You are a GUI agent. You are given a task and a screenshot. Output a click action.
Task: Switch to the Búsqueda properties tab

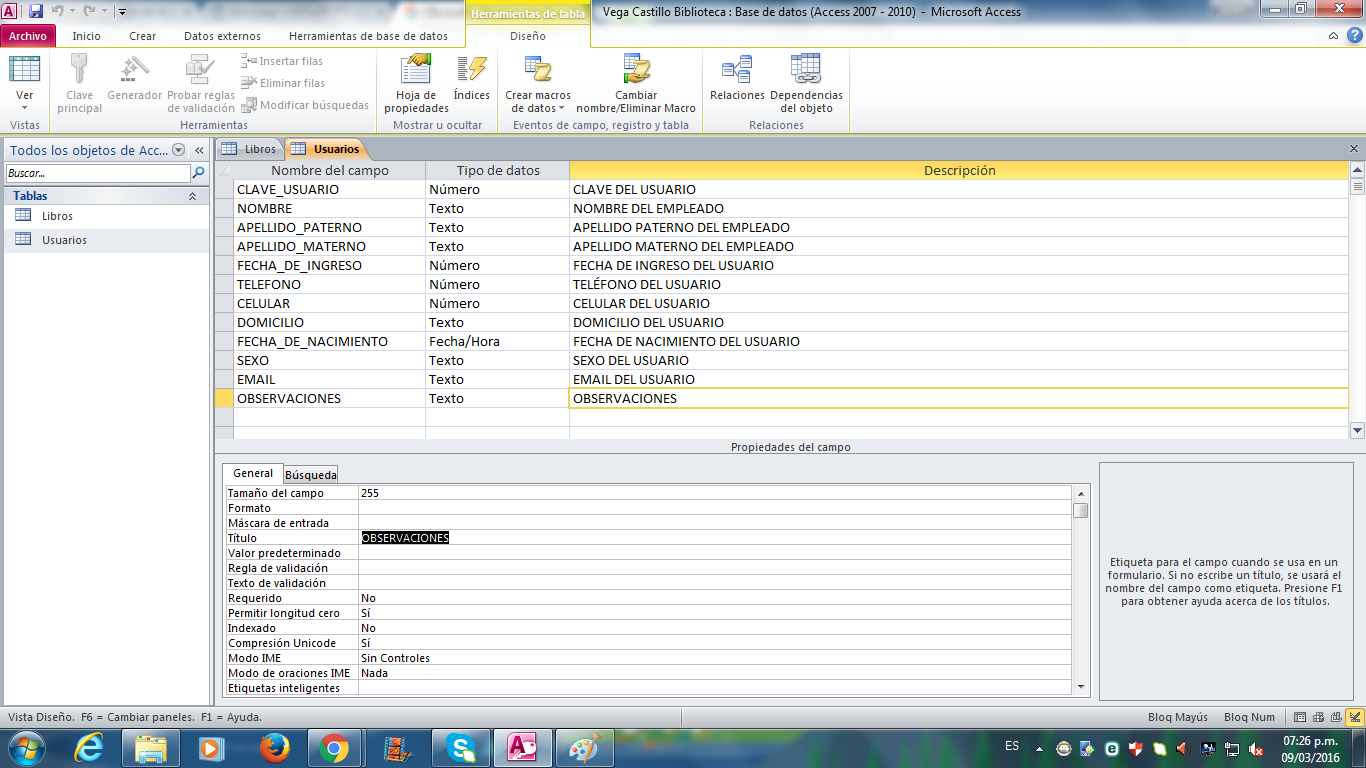310,475
